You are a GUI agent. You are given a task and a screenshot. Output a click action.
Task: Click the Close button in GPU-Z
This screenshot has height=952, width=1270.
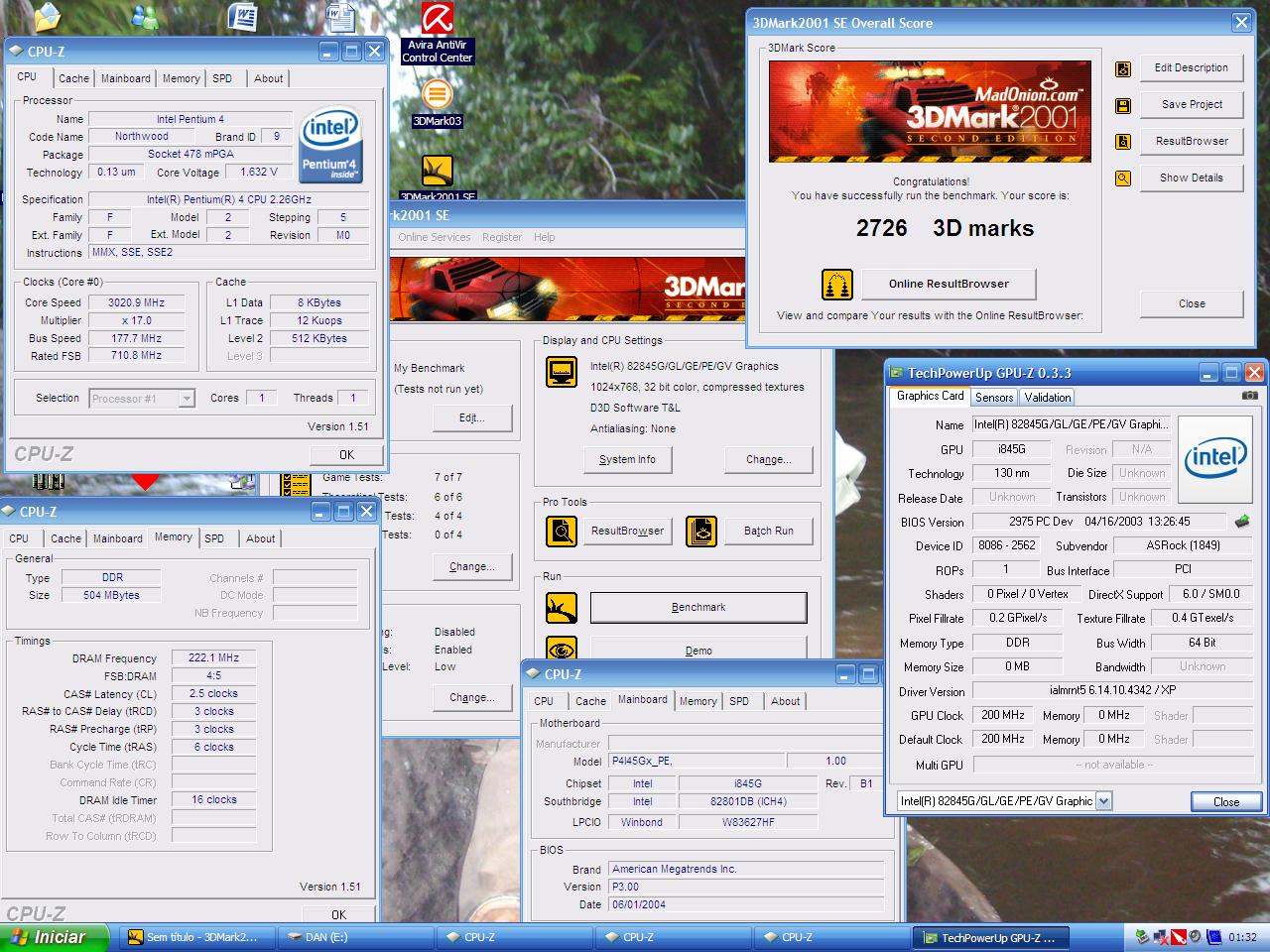1226,801
